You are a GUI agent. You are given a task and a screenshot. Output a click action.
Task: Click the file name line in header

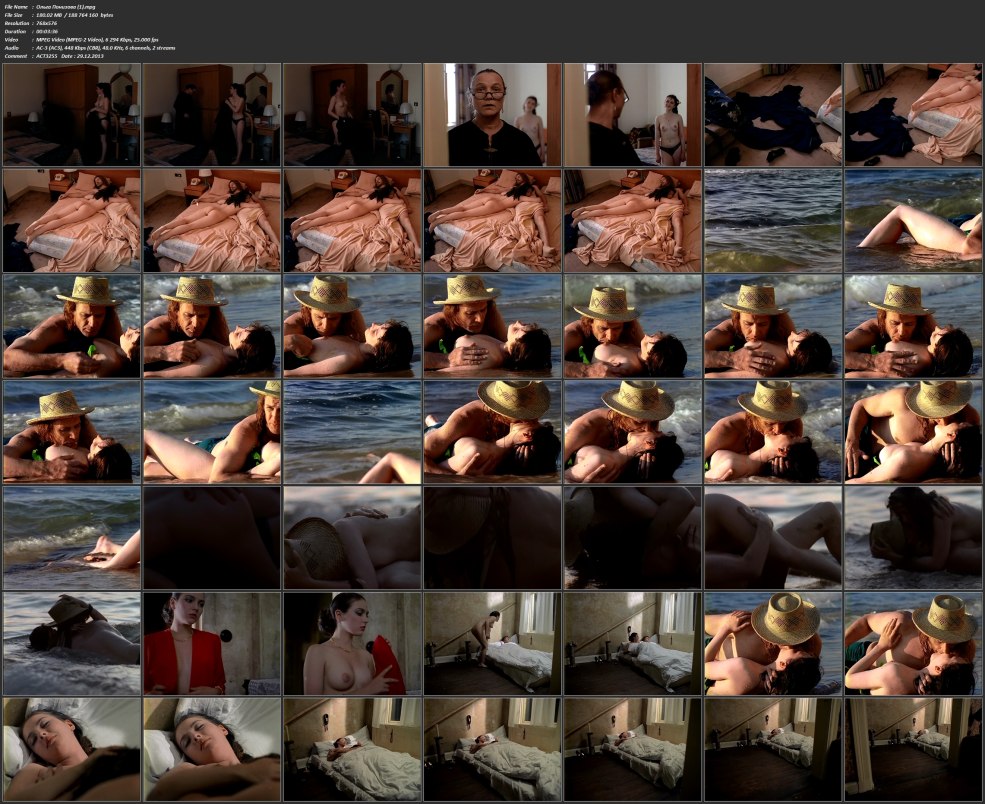70,7
